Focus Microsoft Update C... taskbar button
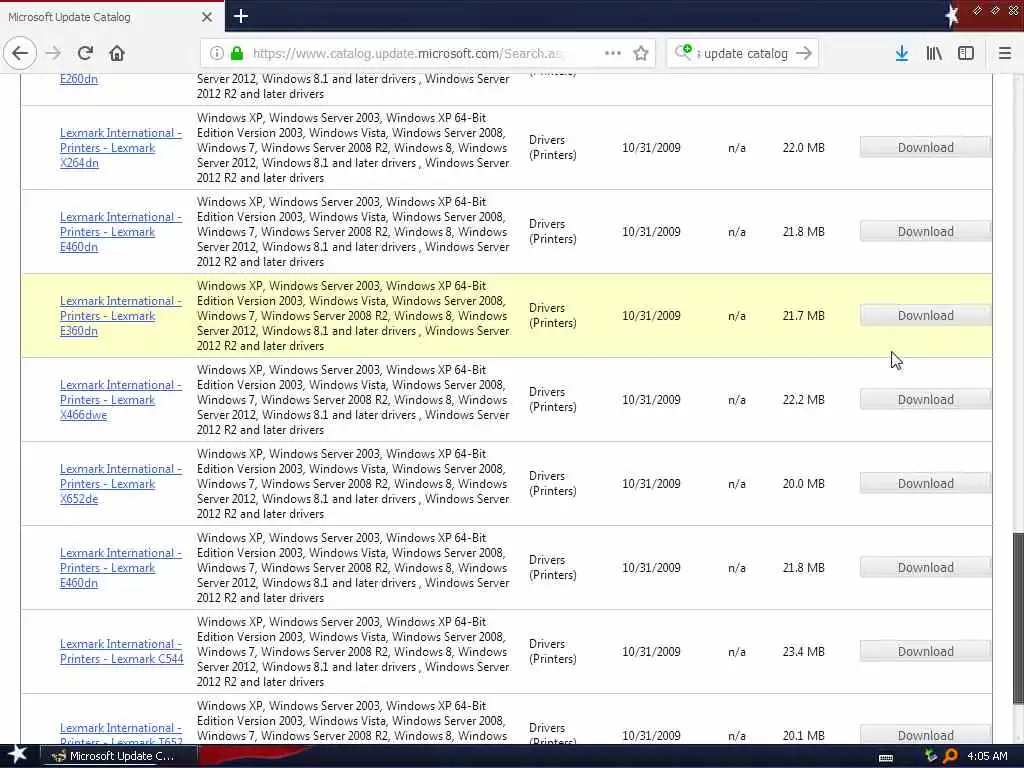The height and width of the screenshot is (768, 1024). (x=119, y=756)
